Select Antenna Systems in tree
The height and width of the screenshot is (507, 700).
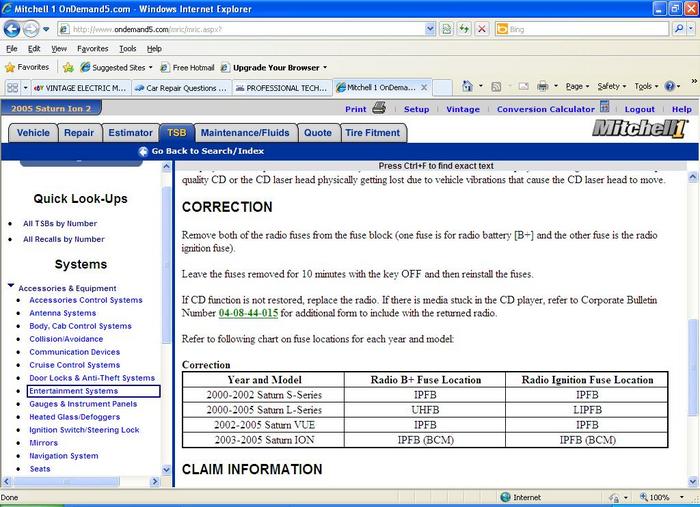pos(62,313)
